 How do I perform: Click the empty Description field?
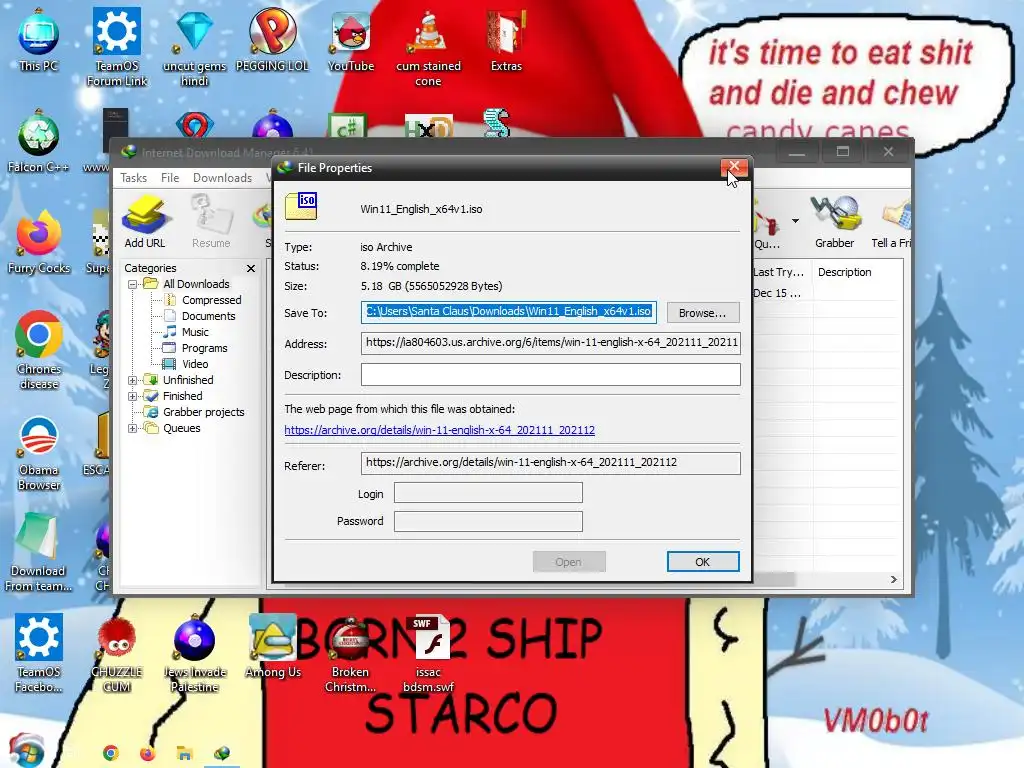tap(551, 374)
